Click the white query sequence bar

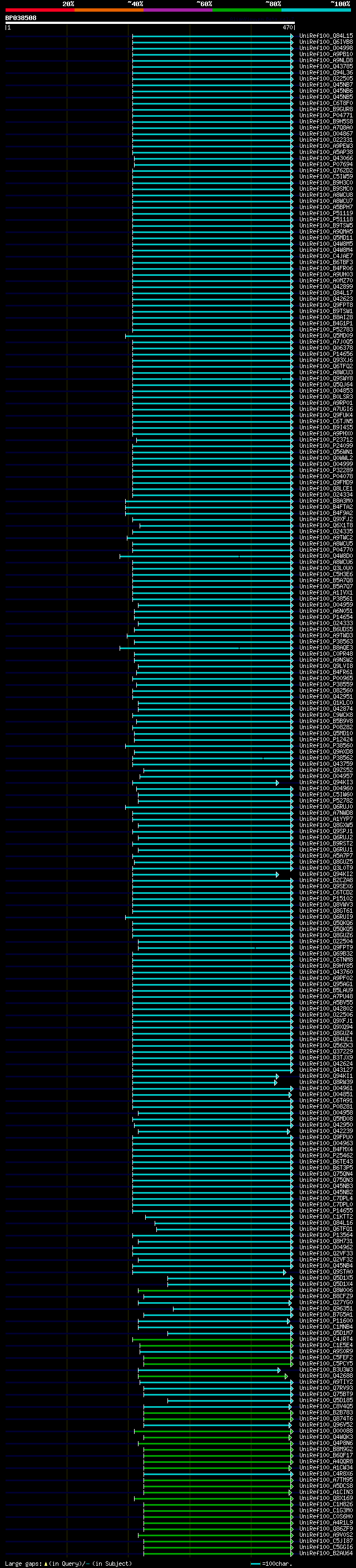click(150, 23)
